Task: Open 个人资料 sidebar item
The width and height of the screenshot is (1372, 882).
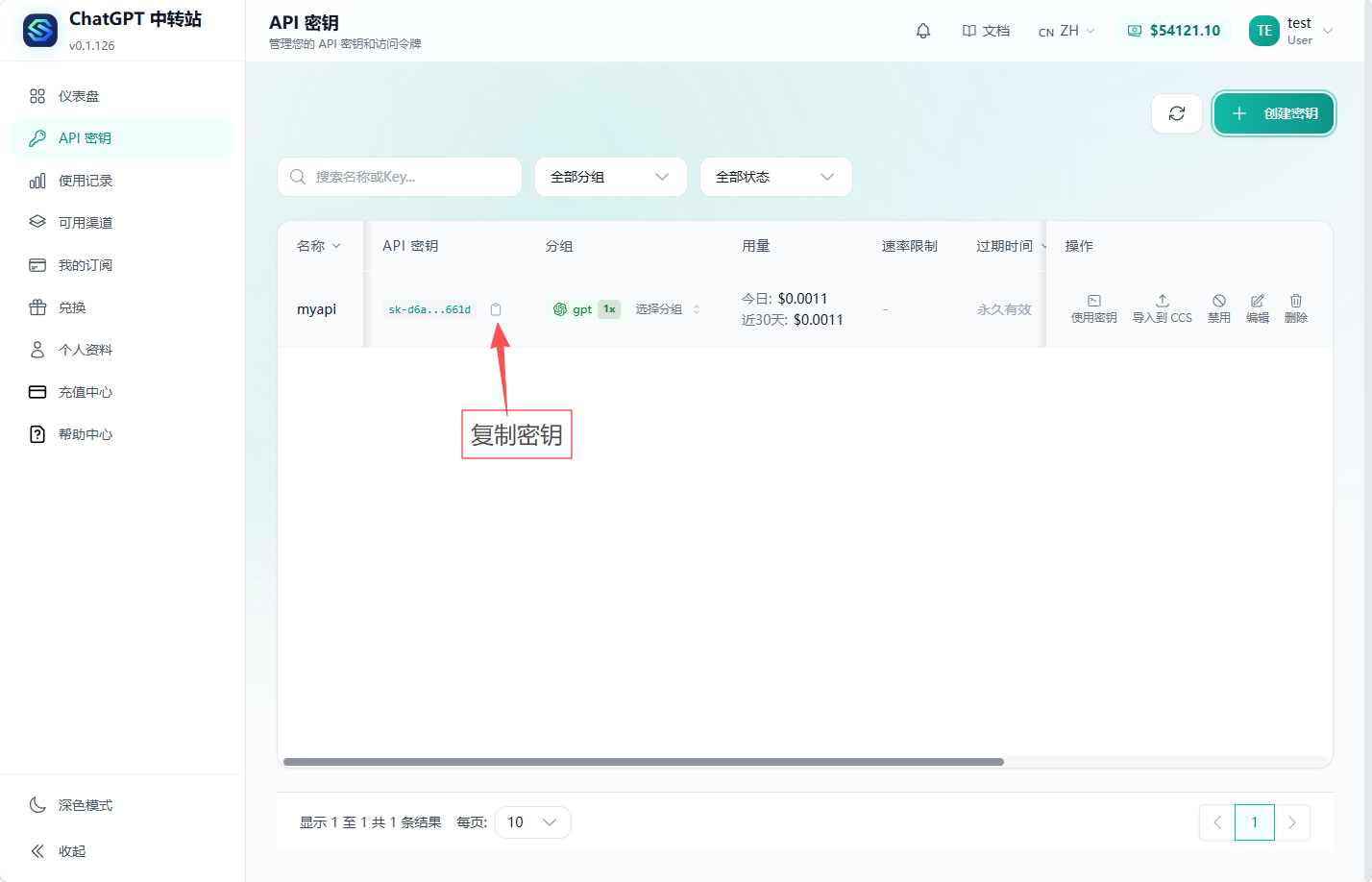Action: coord(122,350)
